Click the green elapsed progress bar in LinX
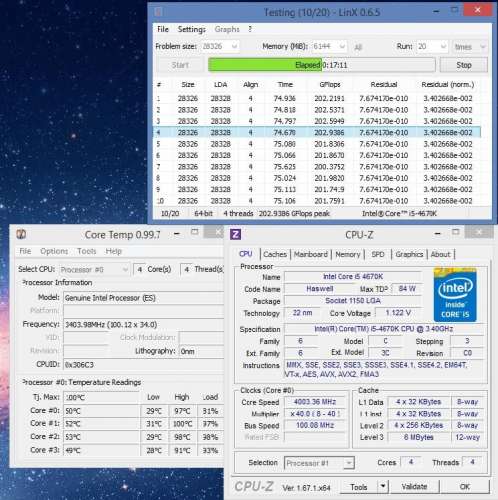The height and width of the screenshot is (500, 498). click(322, 65)
